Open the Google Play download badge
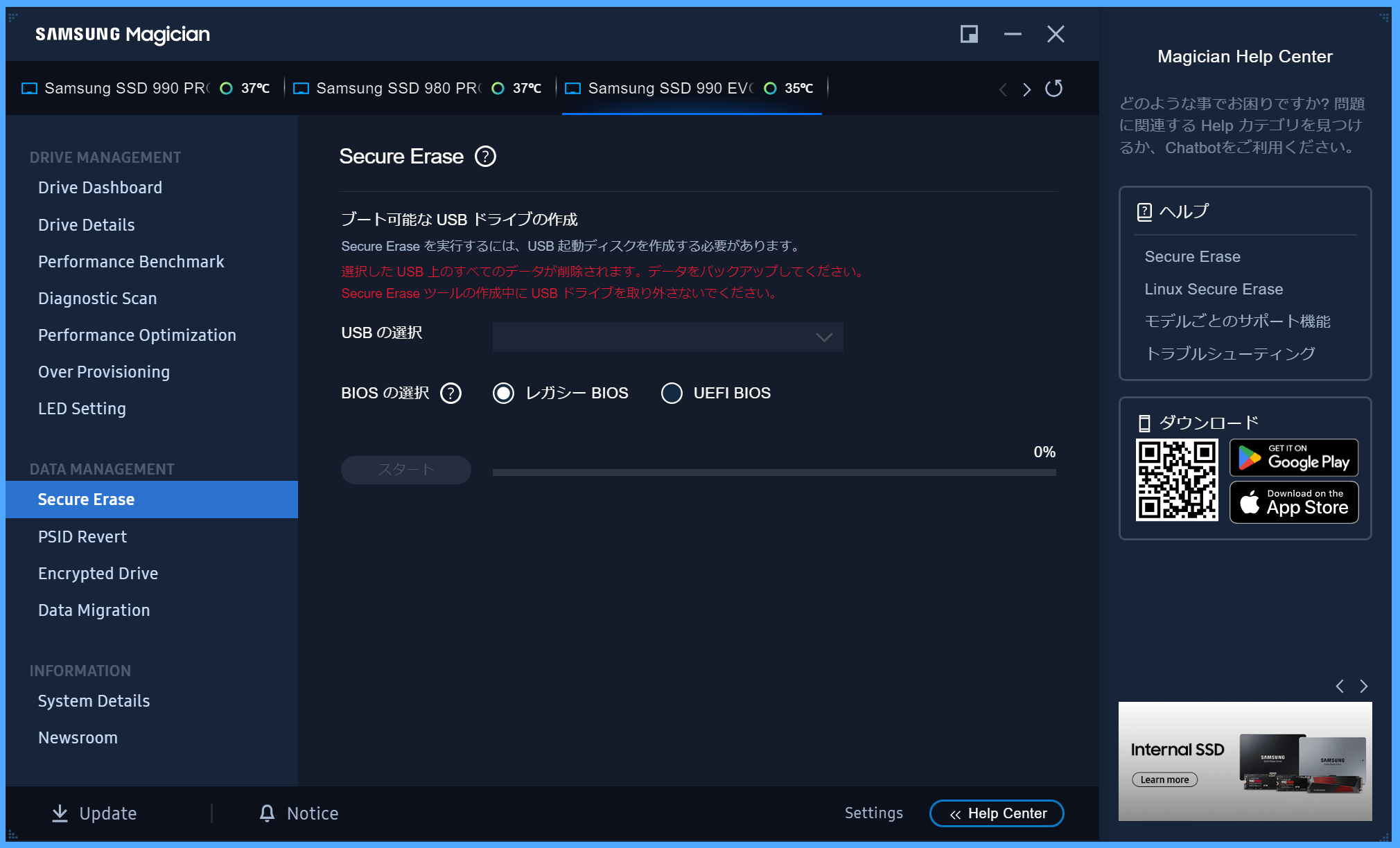 (1294, 458)
